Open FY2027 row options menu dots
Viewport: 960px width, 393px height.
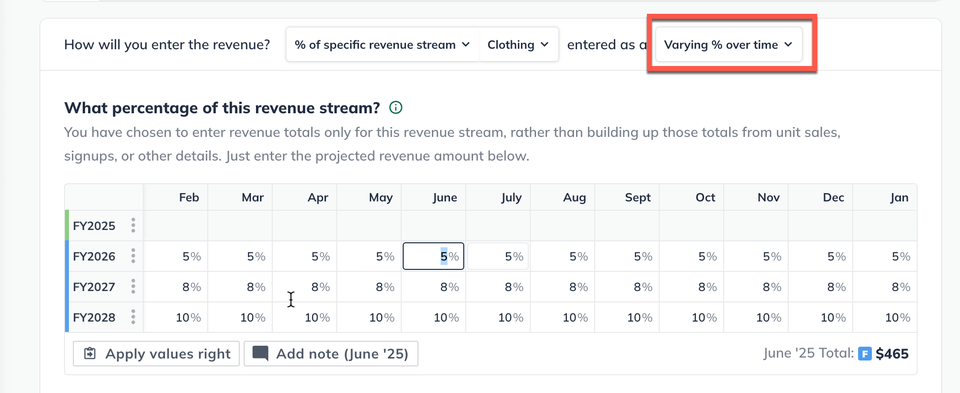[x=133, y=286]
